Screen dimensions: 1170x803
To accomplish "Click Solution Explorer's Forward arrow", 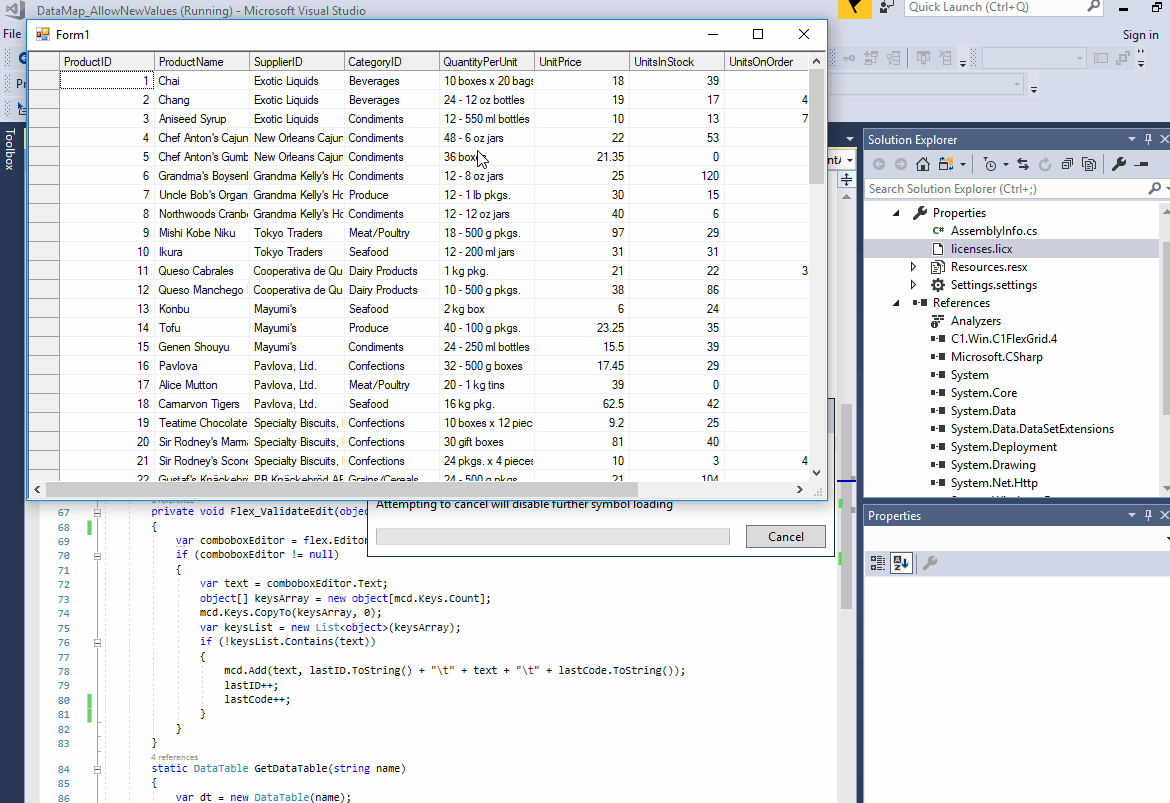I will coord(901,164).
